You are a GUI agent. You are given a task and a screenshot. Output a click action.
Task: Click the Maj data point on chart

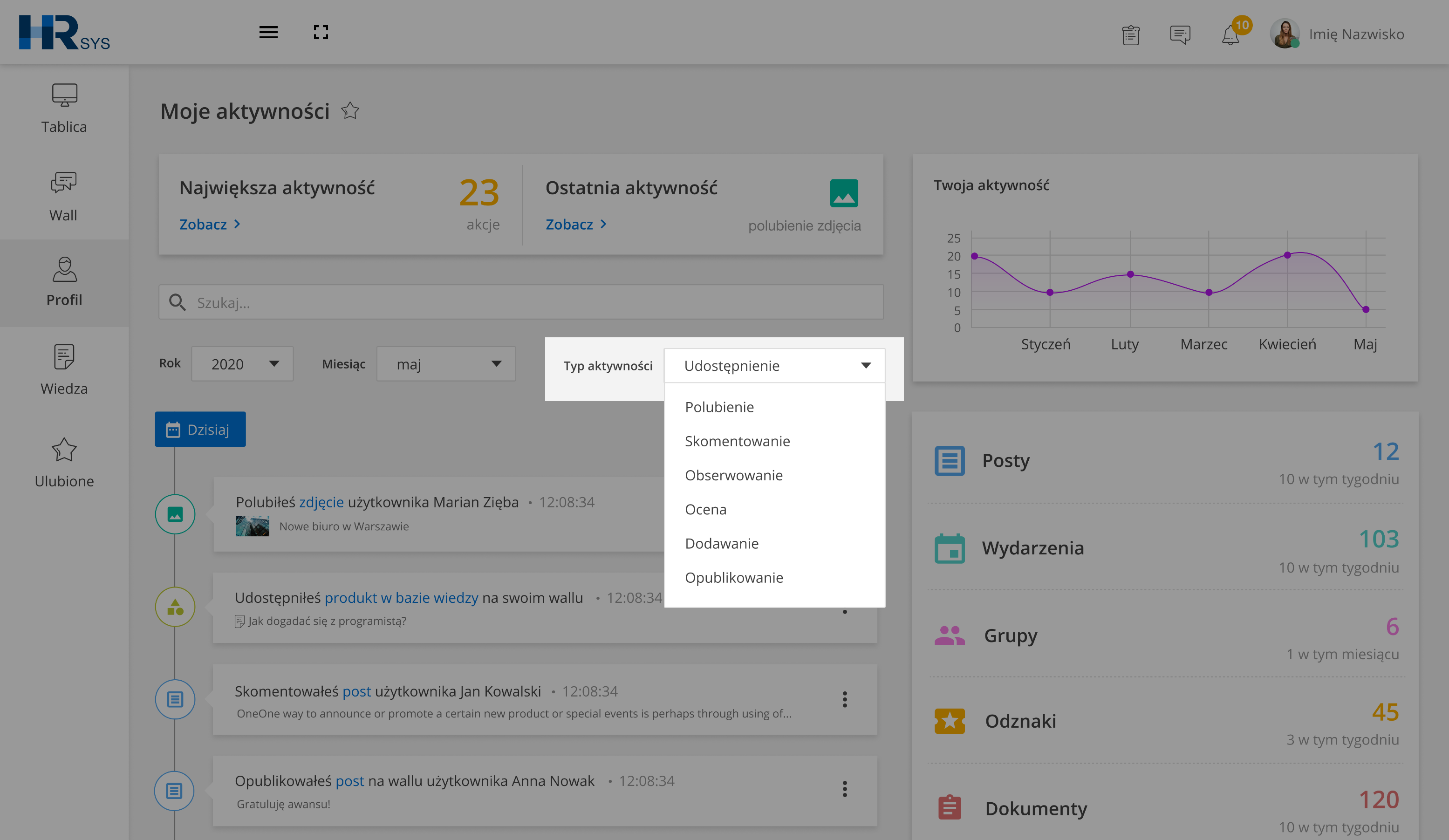tap(1366, 310)
